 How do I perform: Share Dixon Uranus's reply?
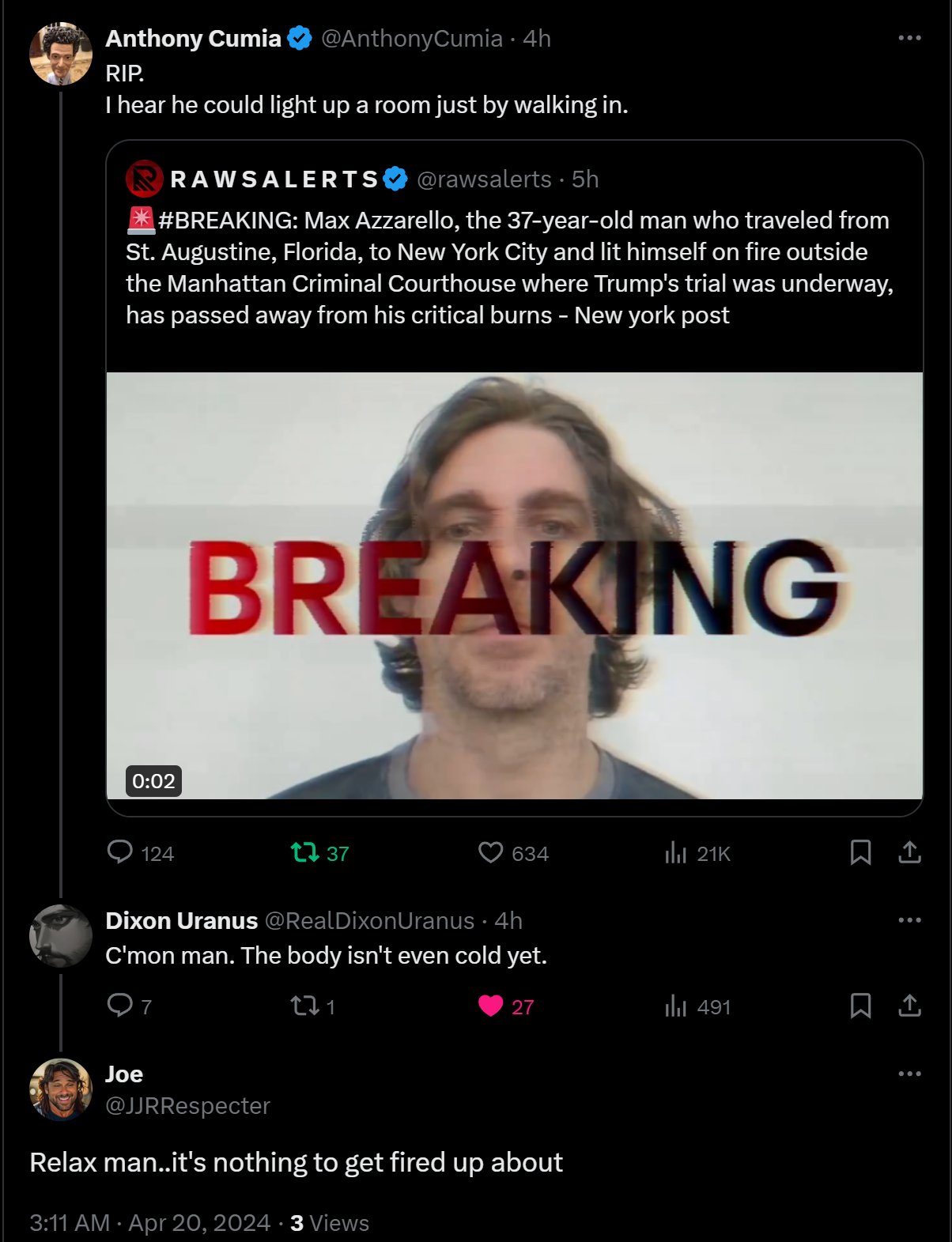click(x=909, y=1006)
